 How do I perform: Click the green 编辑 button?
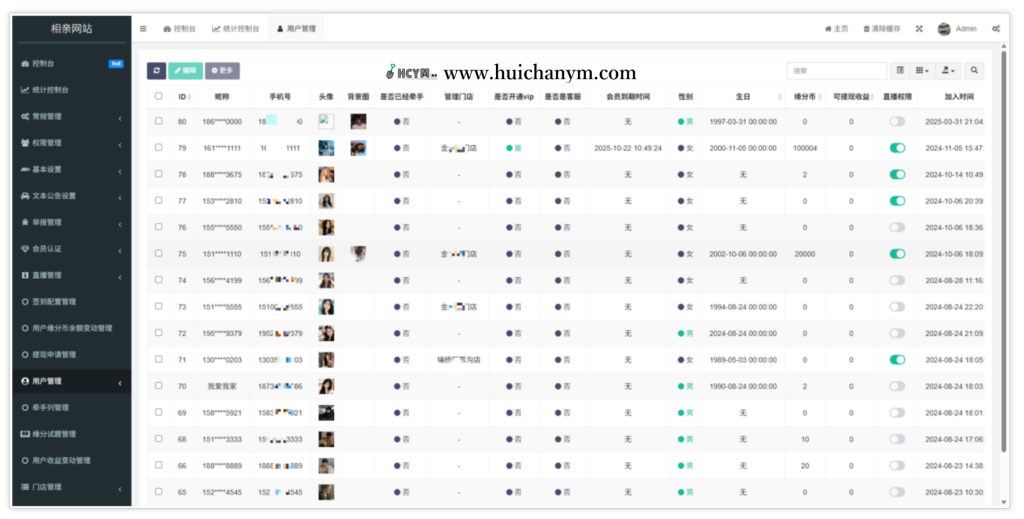click(184, 71)
